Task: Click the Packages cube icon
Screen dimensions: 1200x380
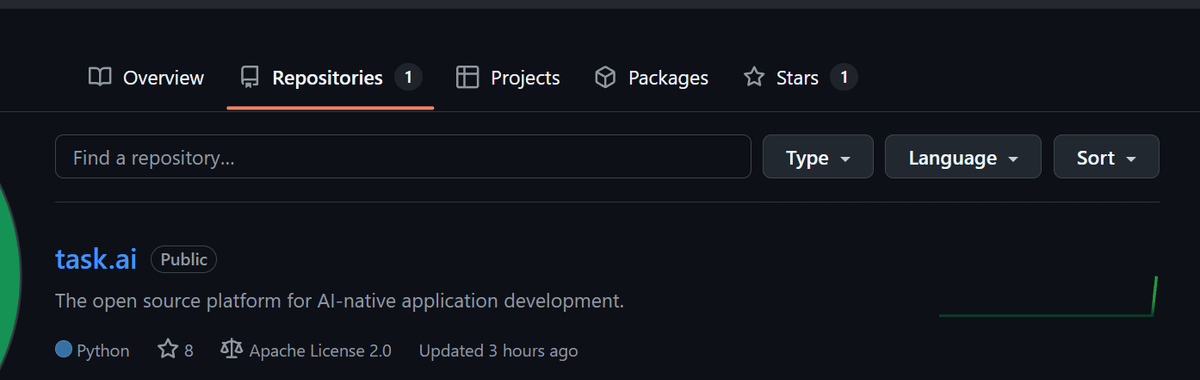Action: [605, 78]
